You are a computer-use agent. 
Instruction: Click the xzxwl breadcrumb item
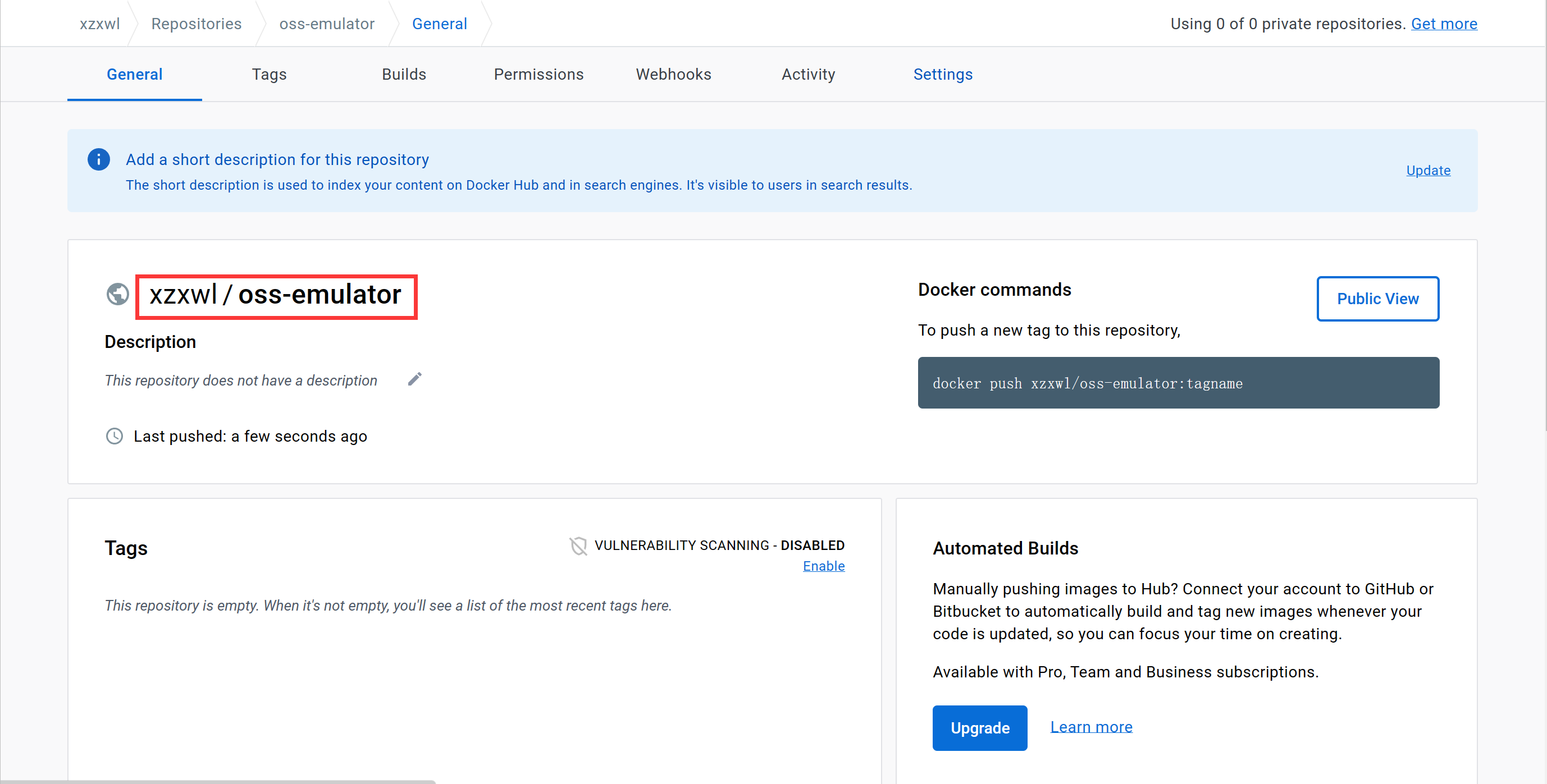(x=100, y=24)
